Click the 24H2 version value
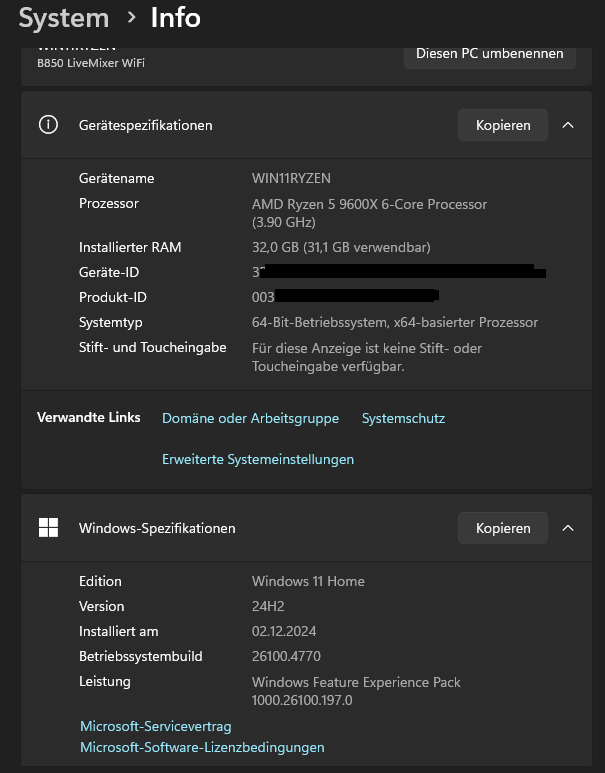The image size is (605, 773). tap(268, 606)
